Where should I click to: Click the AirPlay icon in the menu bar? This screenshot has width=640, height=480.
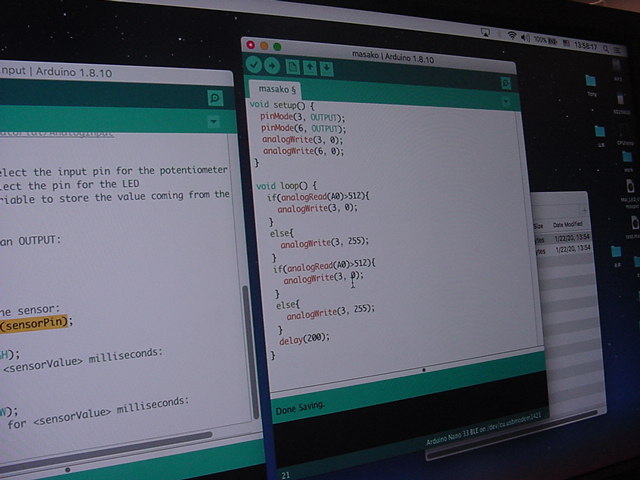(485, 33)
